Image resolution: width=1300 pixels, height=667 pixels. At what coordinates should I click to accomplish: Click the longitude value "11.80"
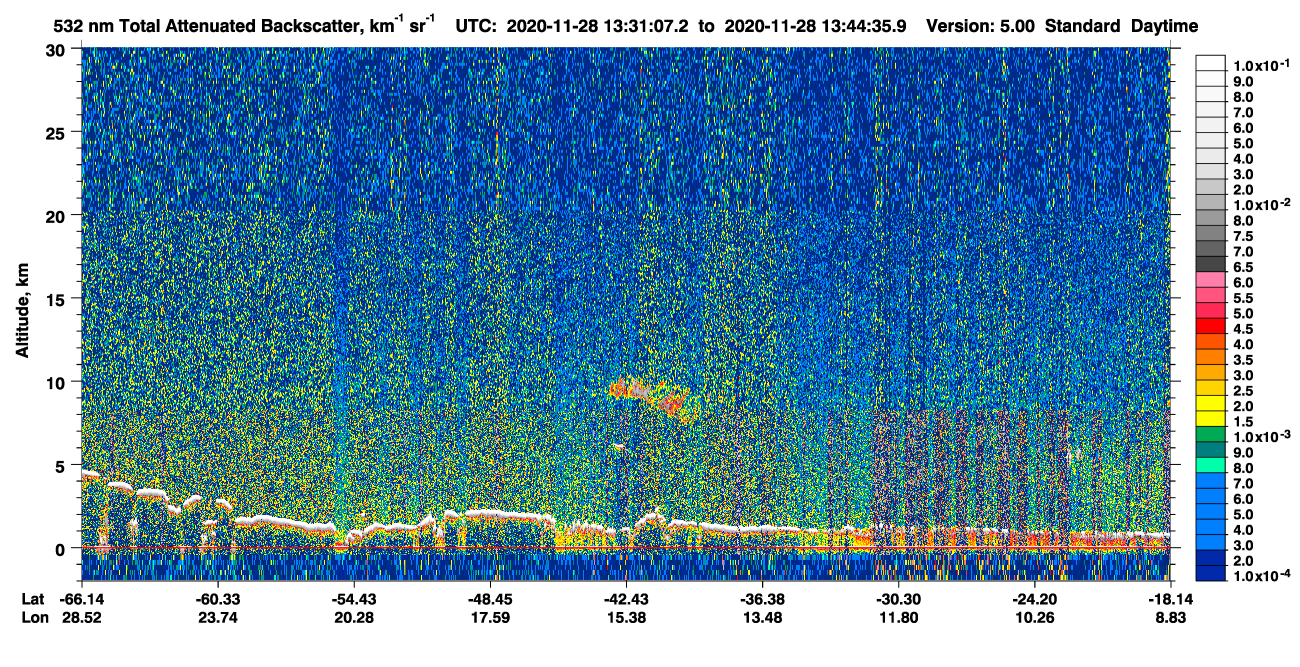pos(898,617)
